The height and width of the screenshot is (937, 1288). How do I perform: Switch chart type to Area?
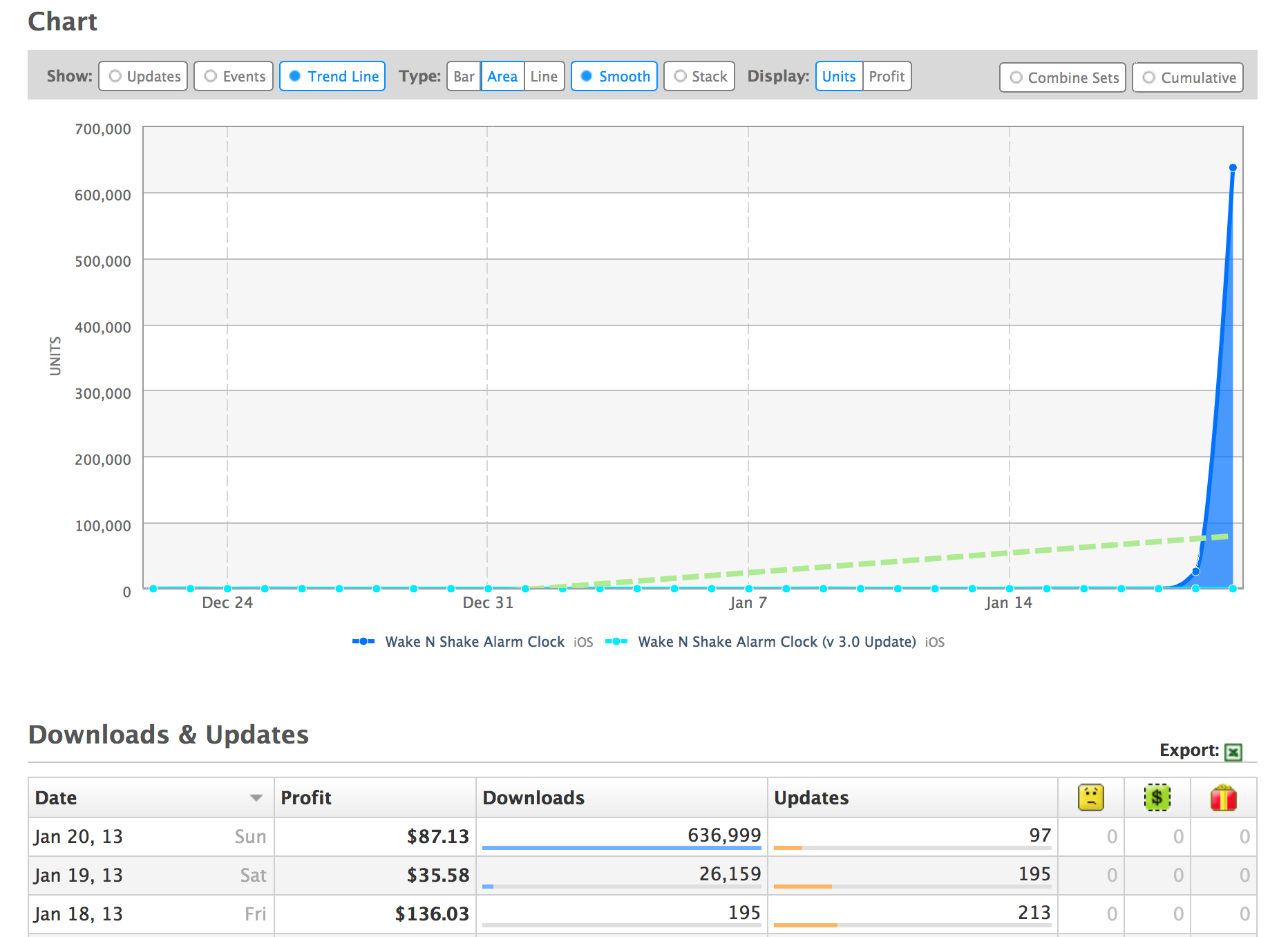[502, 76]
